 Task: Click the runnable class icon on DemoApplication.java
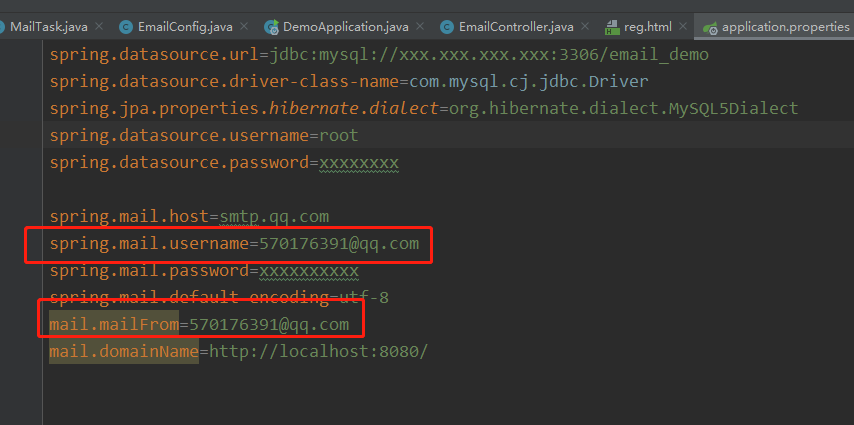[271, 27]
